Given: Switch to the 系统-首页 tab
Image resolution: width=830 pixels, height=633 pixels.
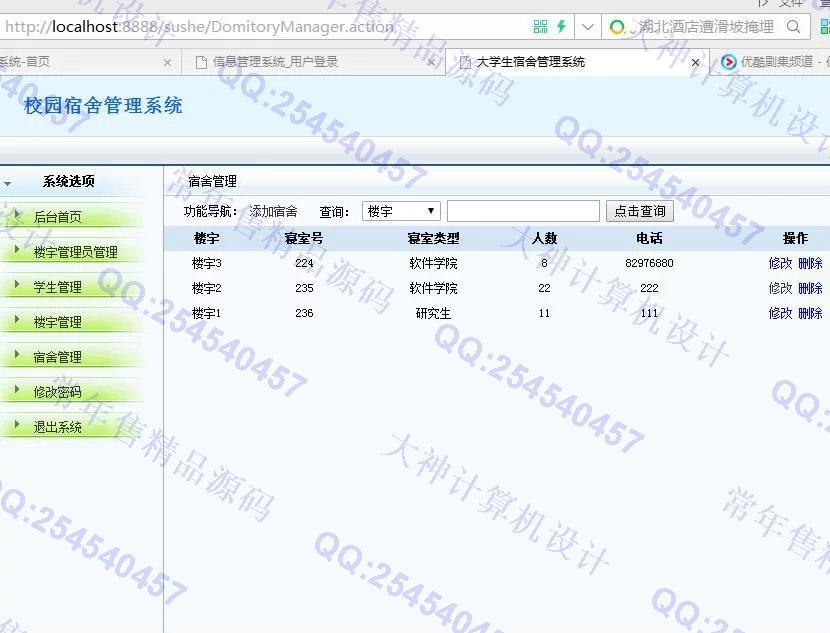Looking at the screenshot, I should click(x=89, y=62).
